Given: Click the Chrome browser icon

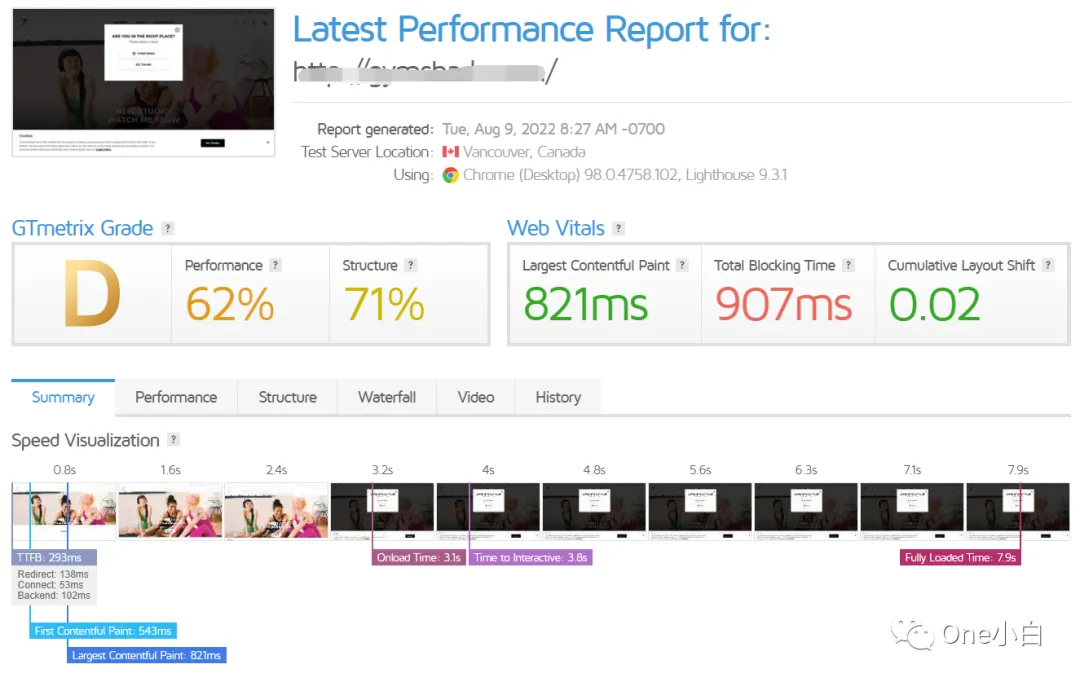Looking at the screenshot, I should point(450,175).
